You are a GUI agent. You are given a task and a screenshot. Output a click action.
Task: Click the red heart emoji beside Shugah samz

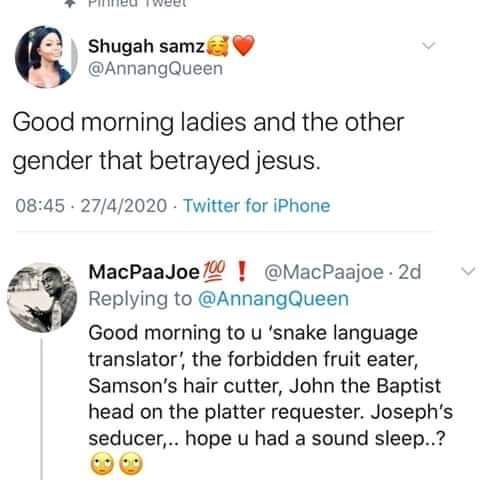(243, 45)
